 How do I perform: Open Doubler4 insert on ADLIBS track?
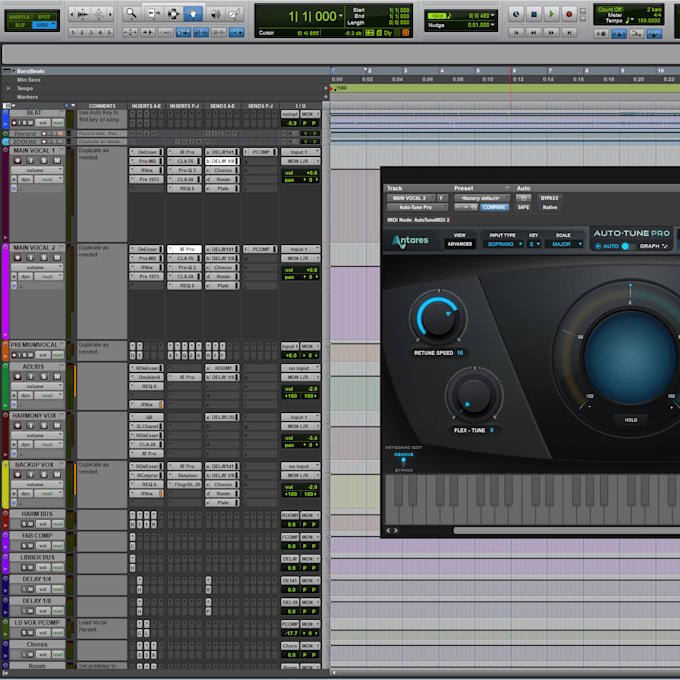(x=147, y=377)
